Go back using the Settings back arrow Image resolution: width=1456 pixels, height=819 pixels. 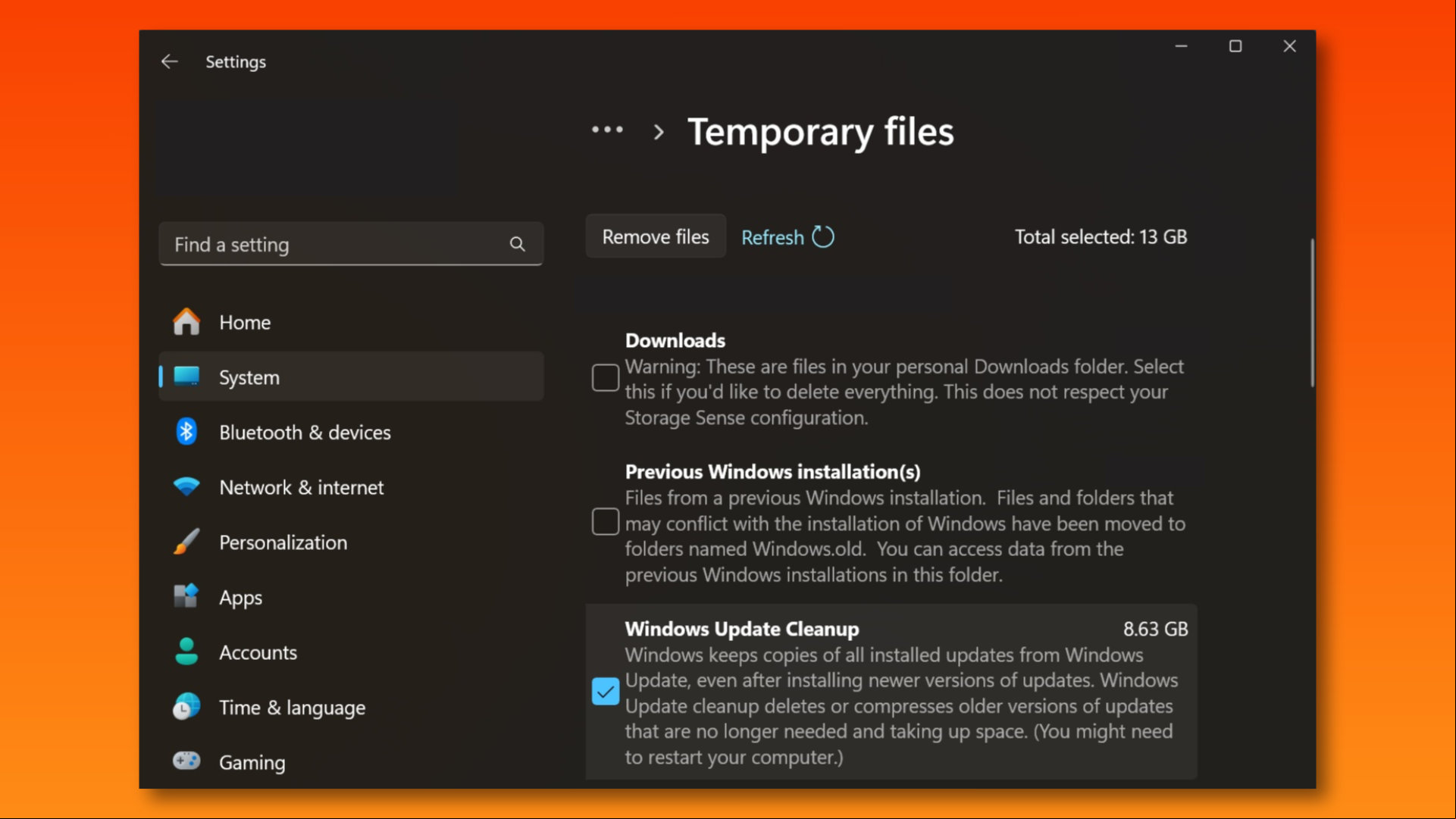click(x=170, y=61)
